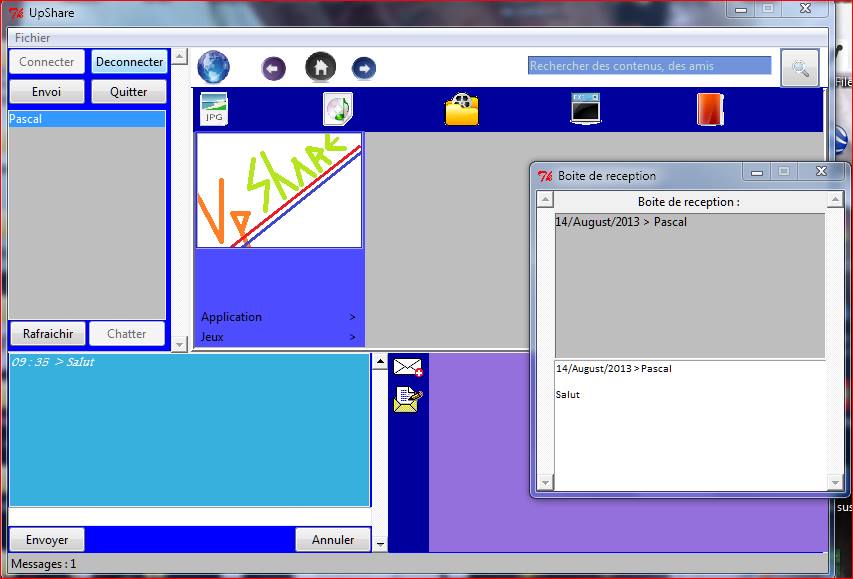Screen dimensions: 853x579
Task: Click the 'Messages : 1' status bar text
Action: [x=44, y=564]
